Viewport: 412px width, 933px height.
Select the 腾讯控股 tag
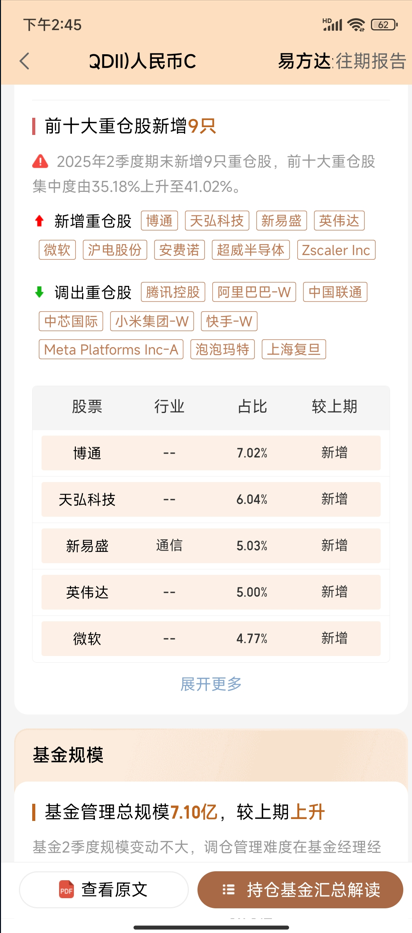[x=173, y=292]
